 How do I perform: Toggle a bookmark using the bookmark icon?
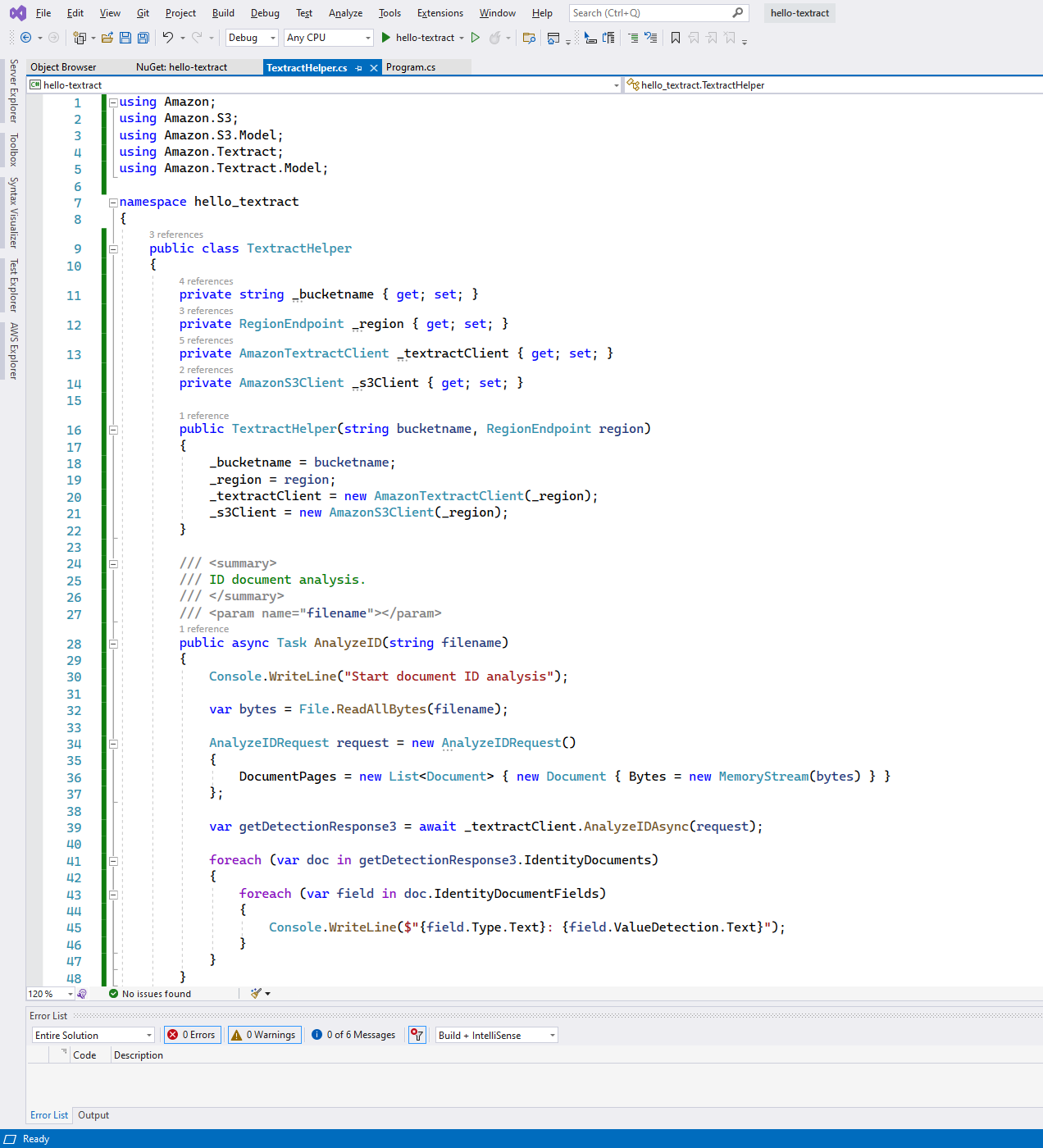pos(676,38)
